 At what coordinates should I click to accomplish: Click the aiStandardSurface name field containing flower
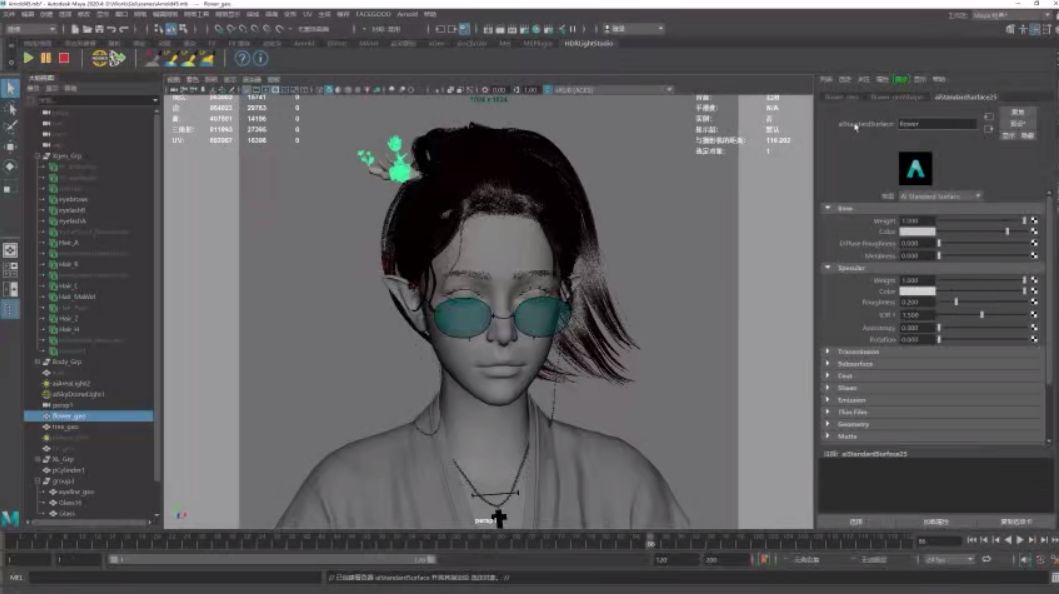pyautogui.click(x=937, y=124)
